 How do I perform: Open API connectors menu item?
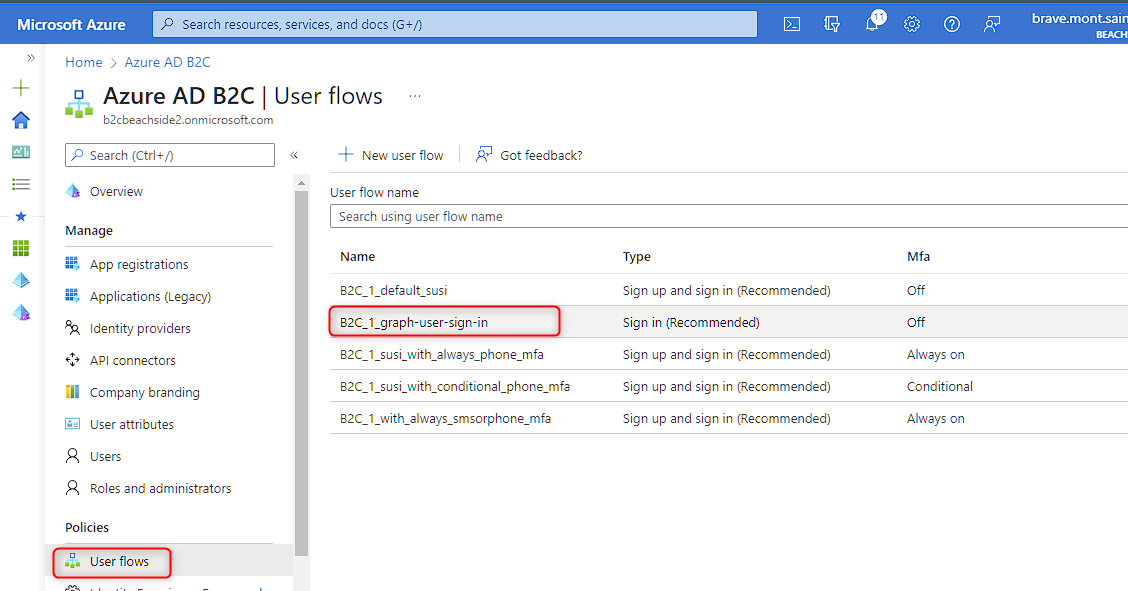(x=132, y=360)
